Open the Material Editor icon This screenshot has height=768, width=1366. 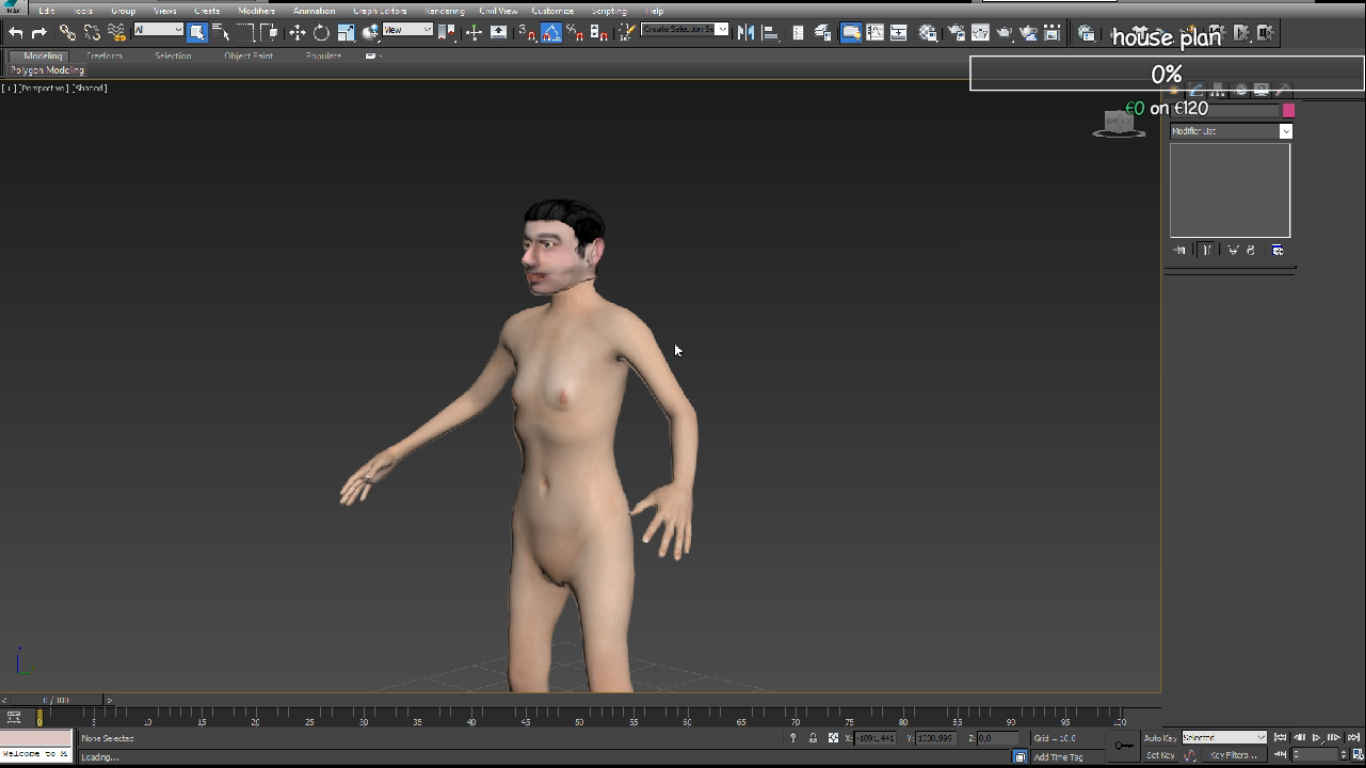(x=928, y=33)
